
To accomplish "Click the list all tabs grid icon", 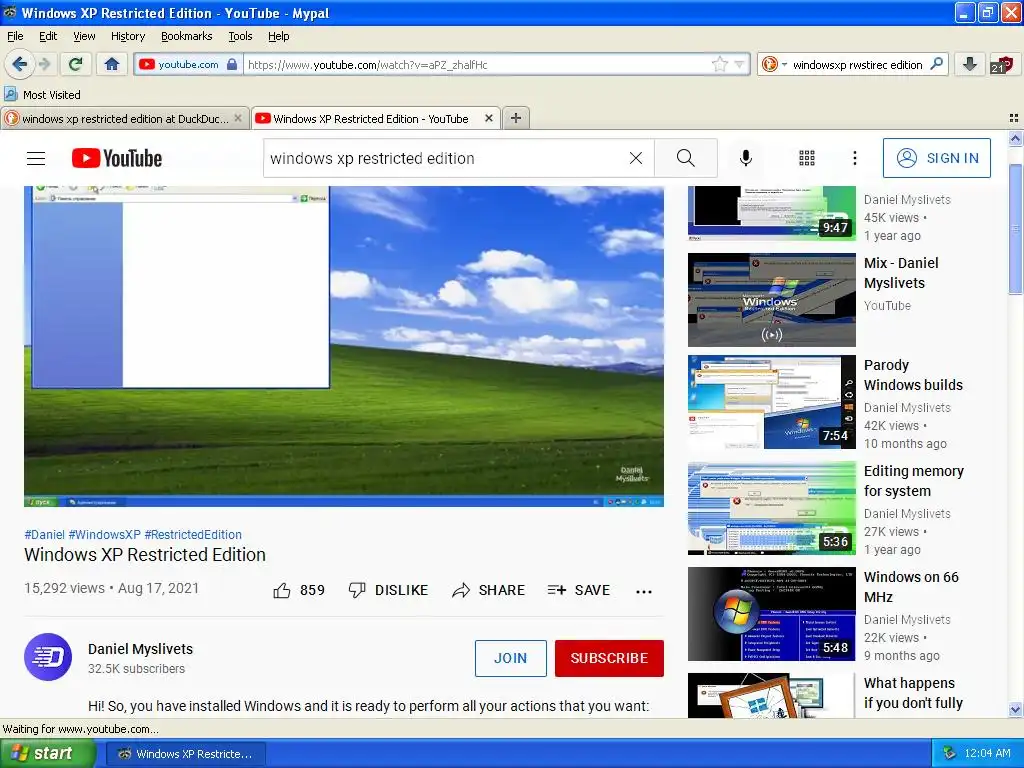I will point(1014,118).
